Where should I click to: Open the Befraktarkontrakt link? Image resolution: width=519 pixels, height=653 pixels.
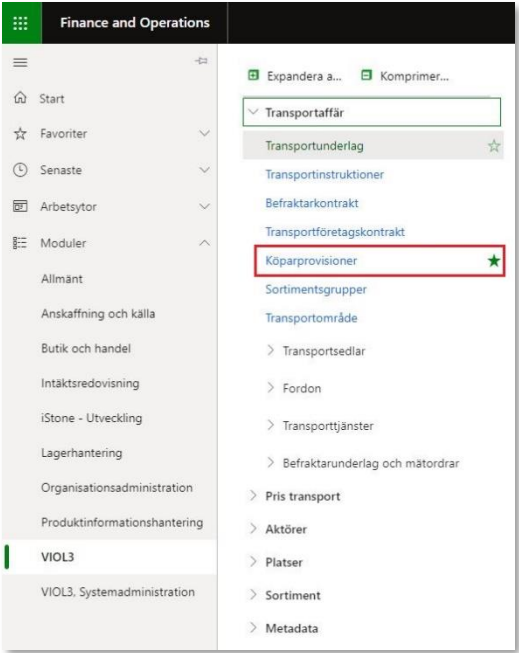pyautogui.click(x=312, y=203)
